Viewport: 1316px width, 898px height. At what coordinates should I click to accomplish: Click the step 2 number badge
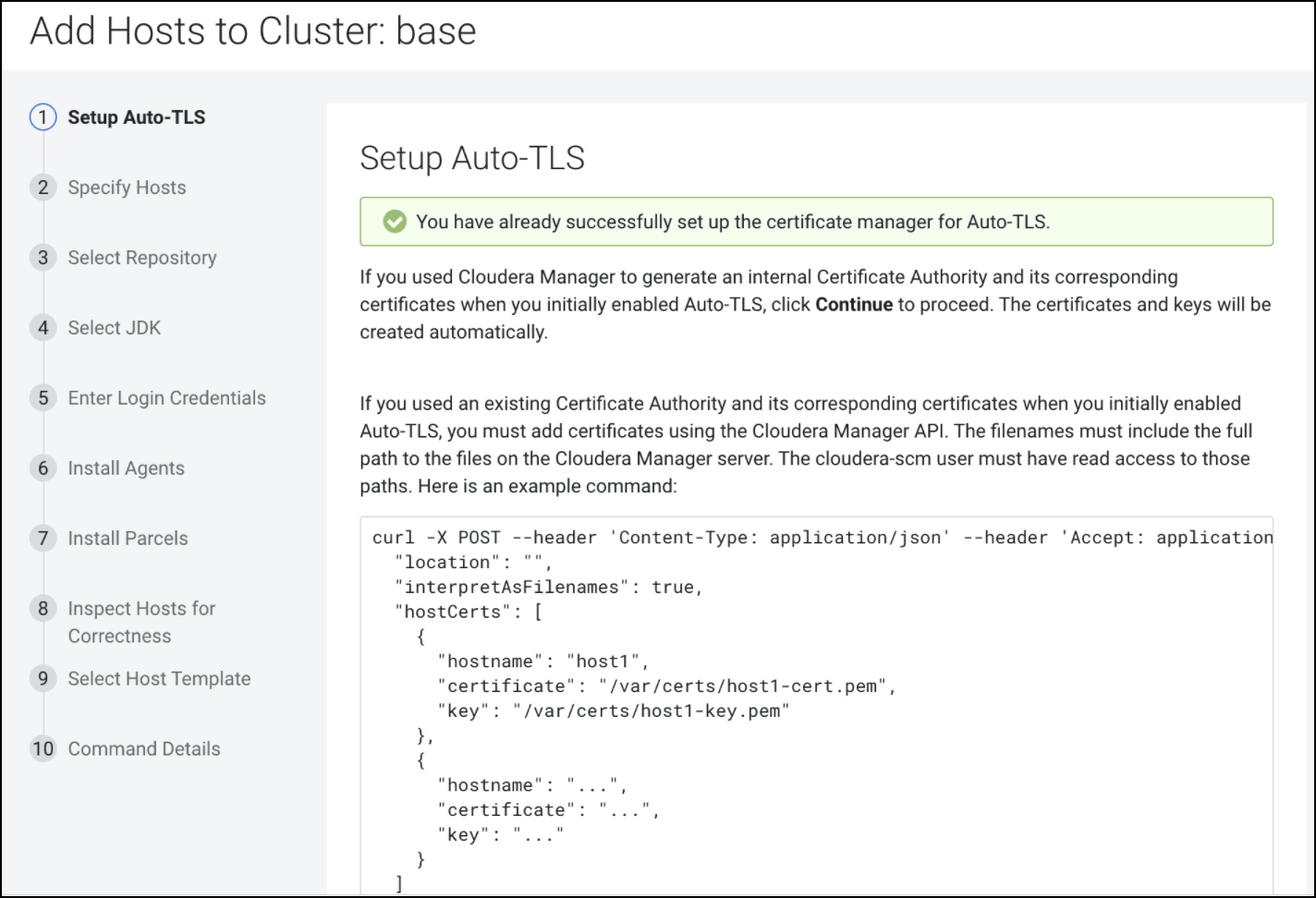coord(43,188)
